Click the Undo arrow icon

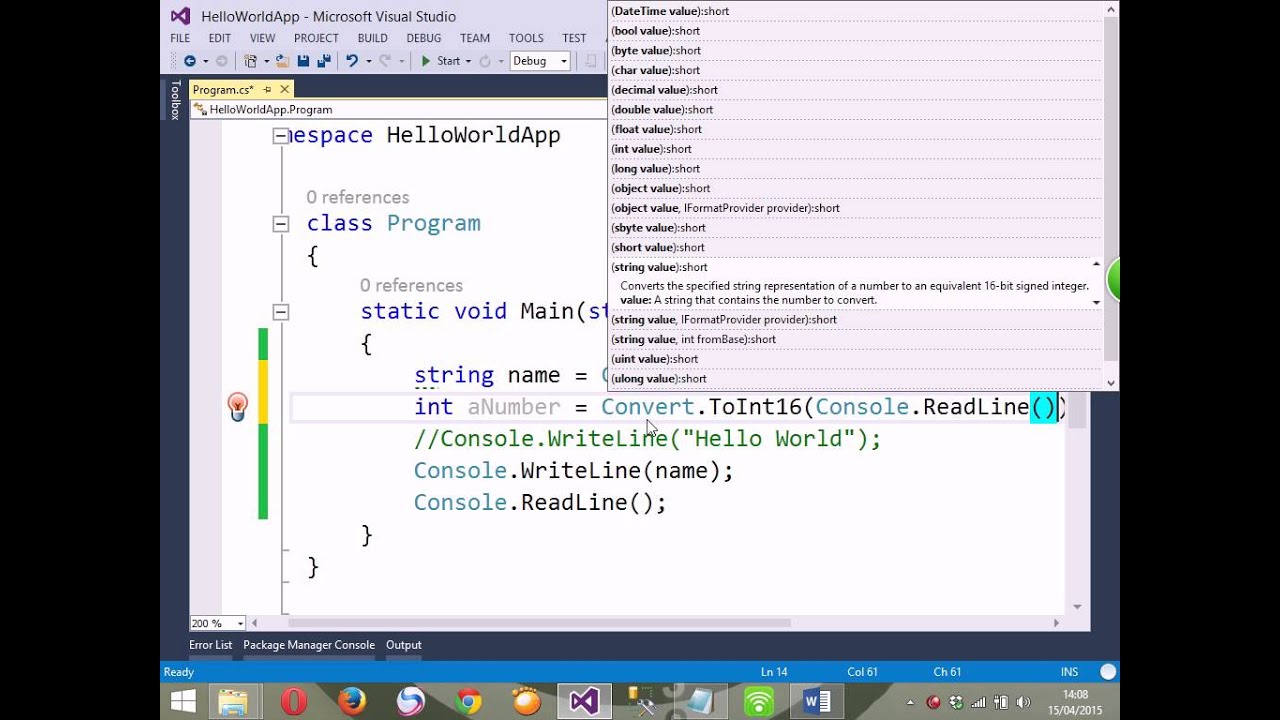point(351,61)
